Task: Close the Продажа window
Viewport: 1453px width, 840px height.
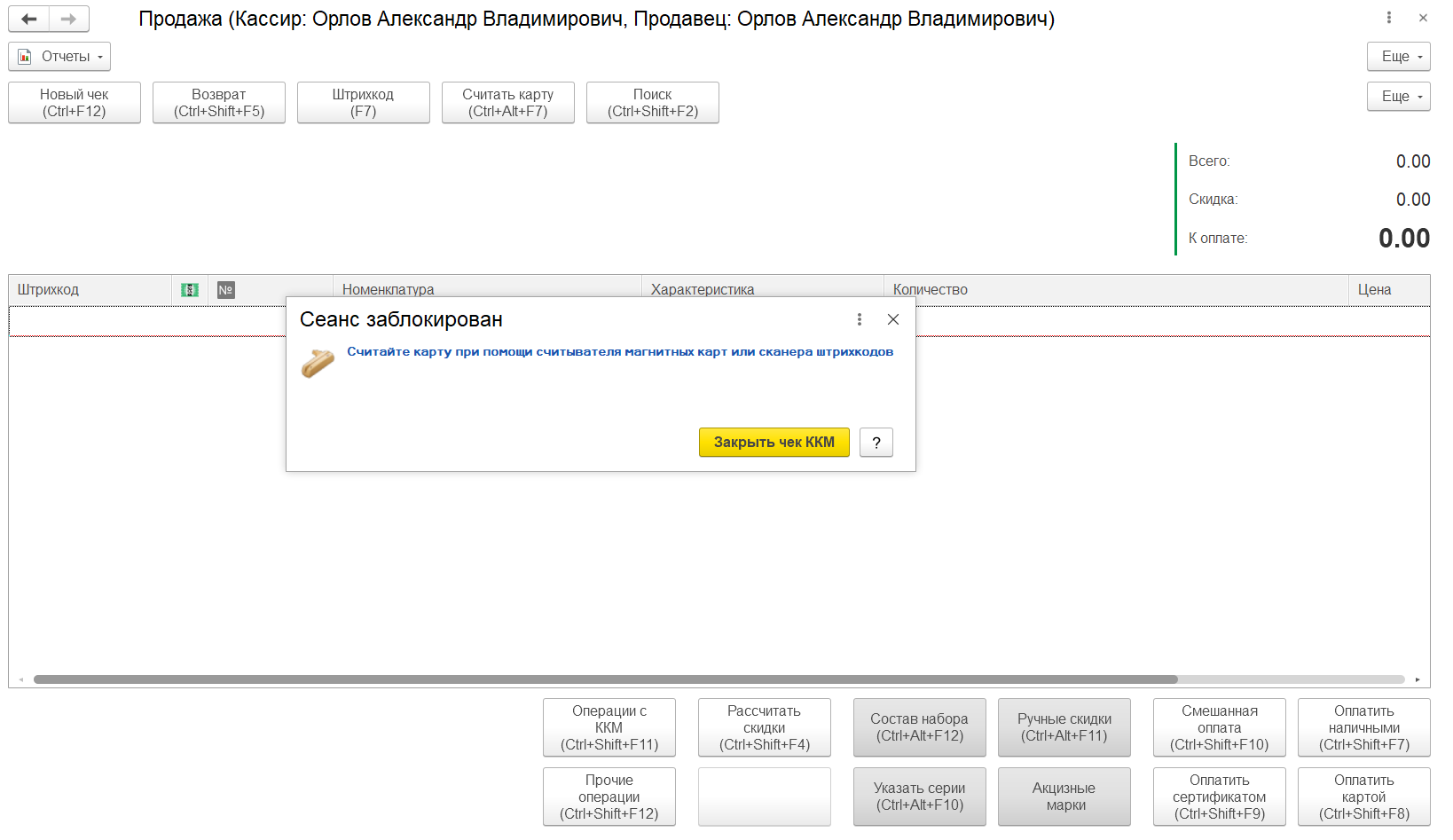Action: pyautogui.click(x=1423, y=18)
